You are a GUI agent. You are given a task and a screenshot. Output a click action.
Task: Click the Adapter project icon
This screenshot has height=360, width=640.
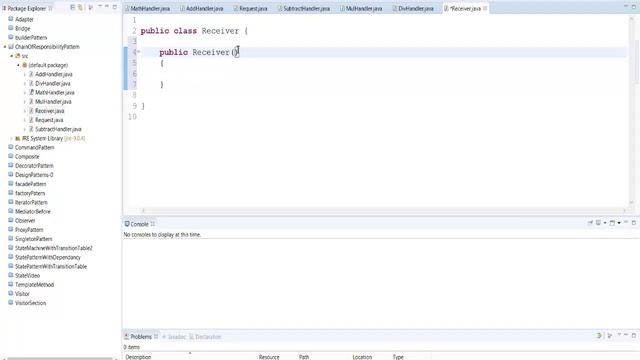pos(11,19)
